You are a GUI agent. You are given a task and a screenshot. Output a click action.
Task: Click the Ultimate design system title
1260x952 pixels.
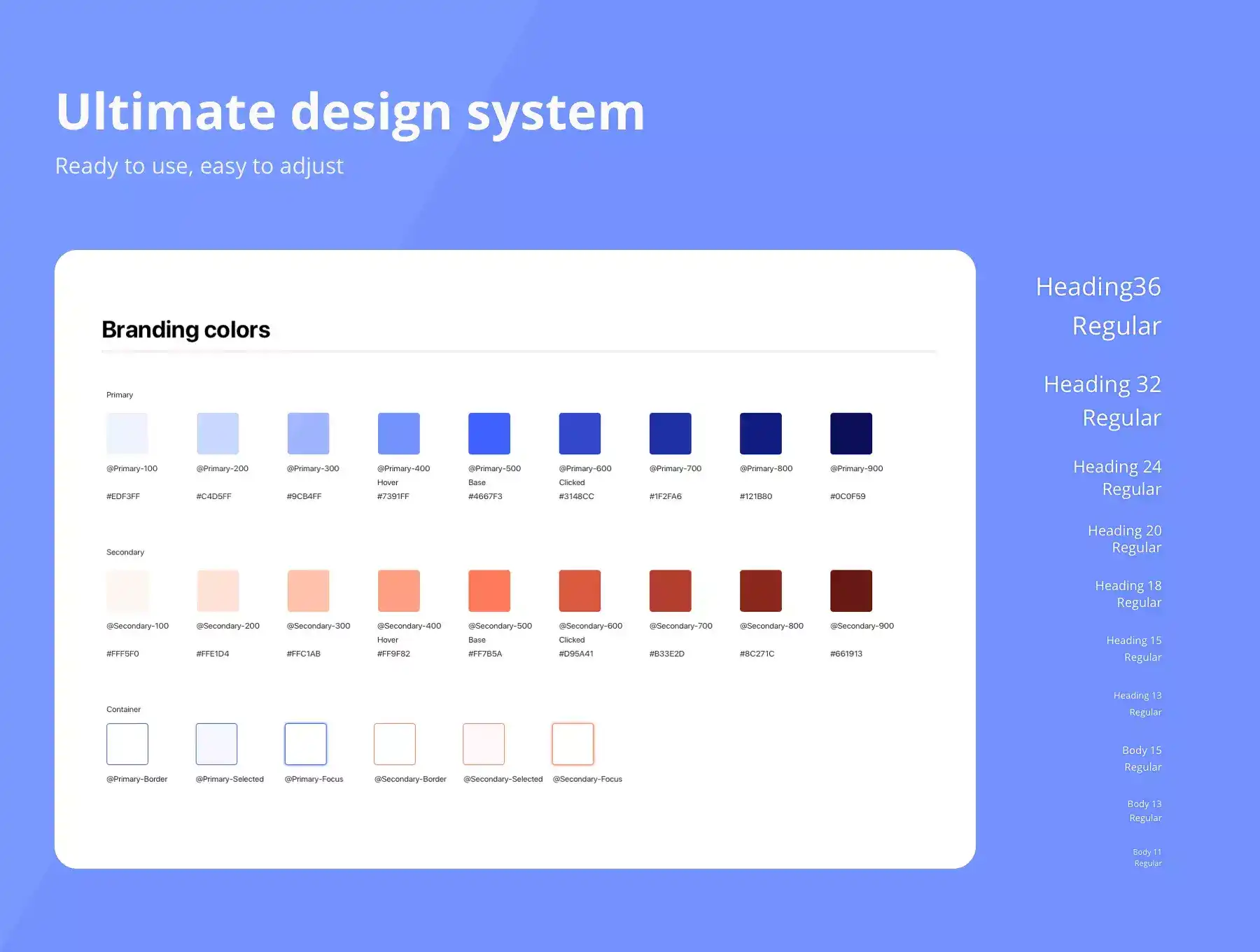[350, 112]
